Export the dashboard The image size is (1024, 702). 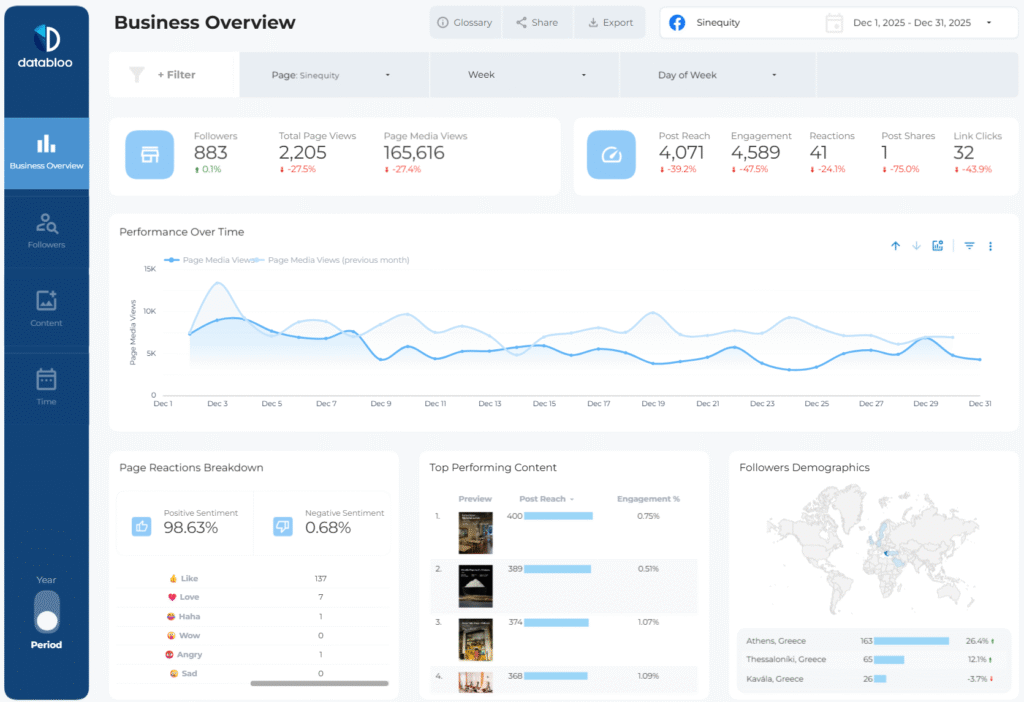coord(610,23)
